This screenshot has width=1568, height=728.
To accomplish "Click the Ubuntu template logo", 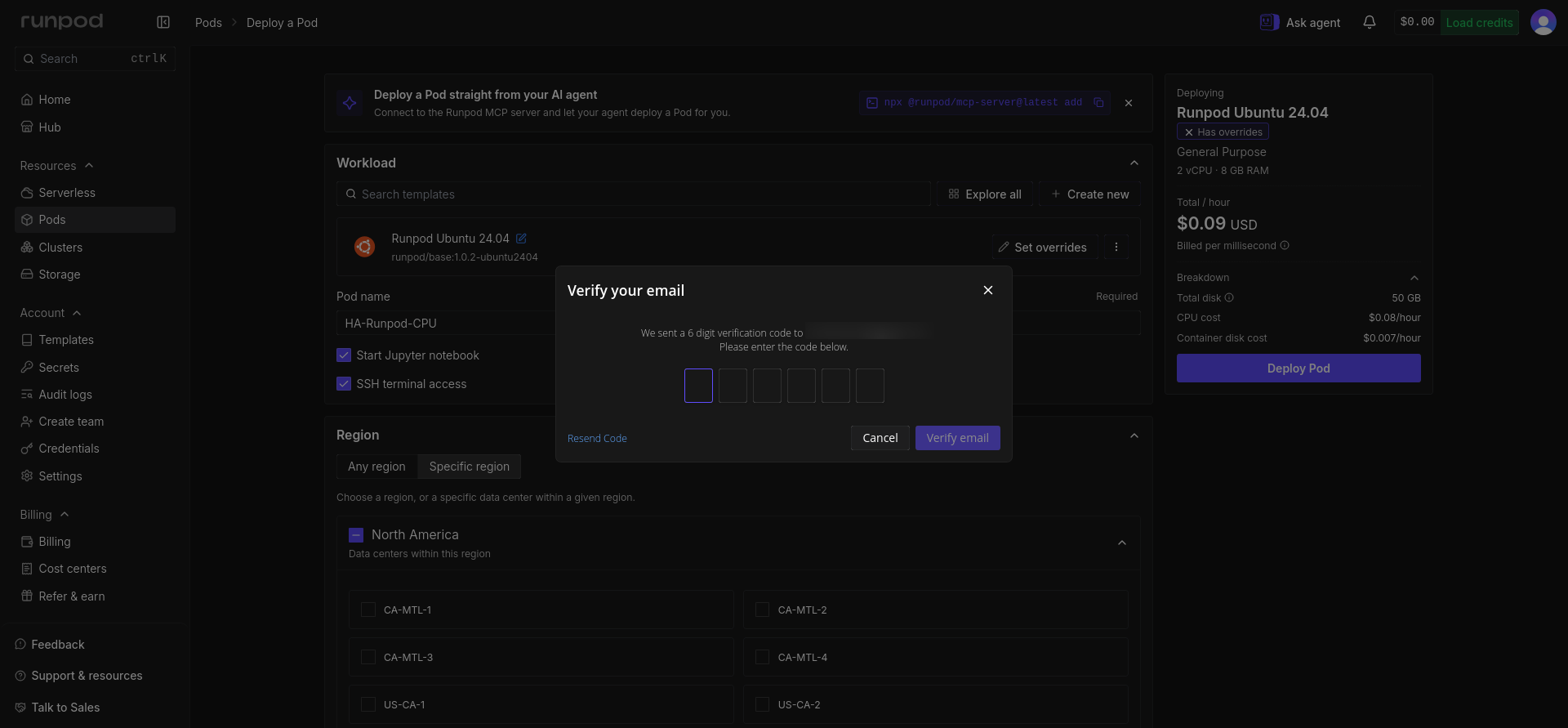I will [364, 246].
